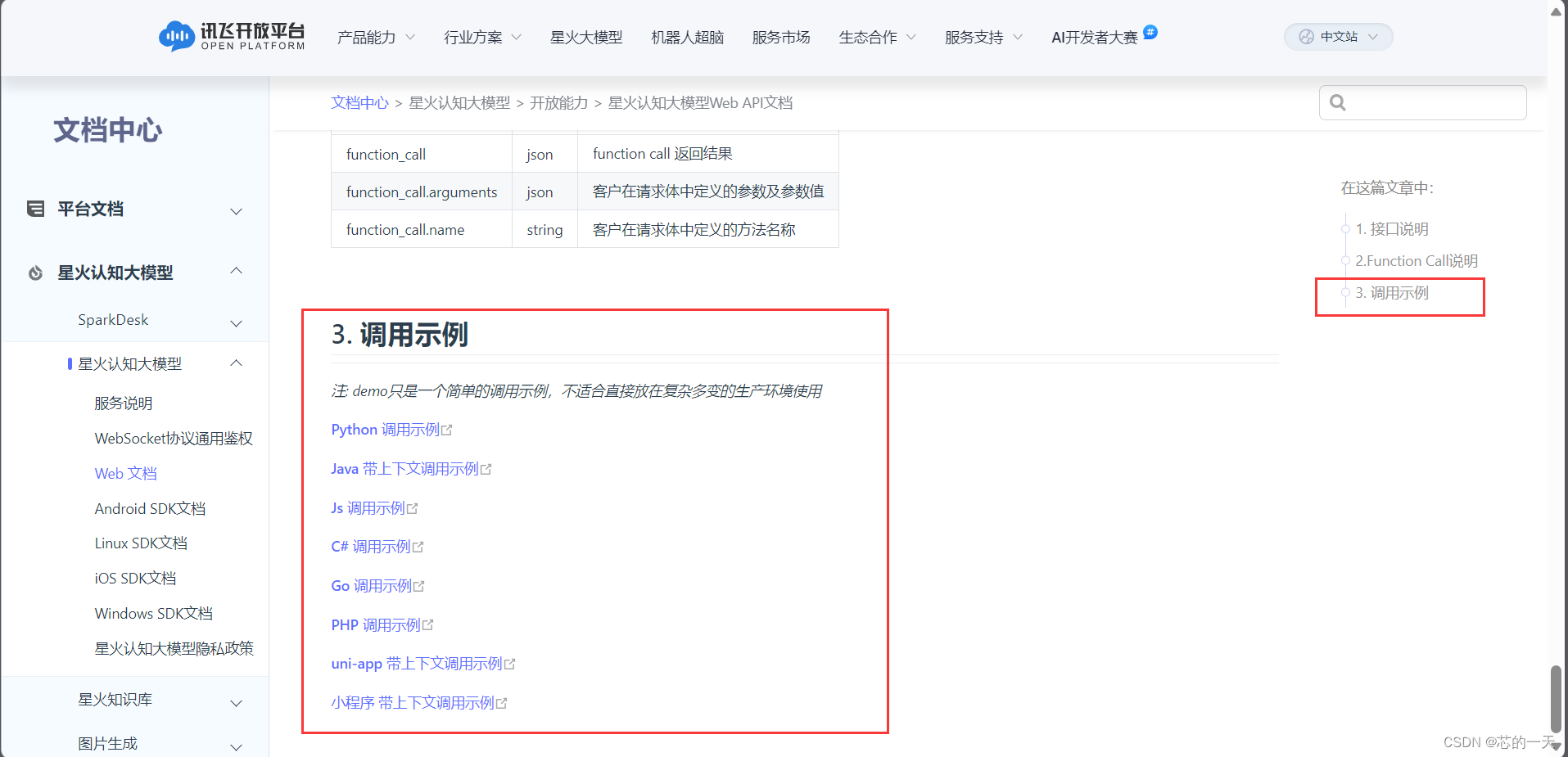Click external link icon beside Python 调用示例
The width and height of the screenshot is (1568, 757).
(x=446, y=430)
